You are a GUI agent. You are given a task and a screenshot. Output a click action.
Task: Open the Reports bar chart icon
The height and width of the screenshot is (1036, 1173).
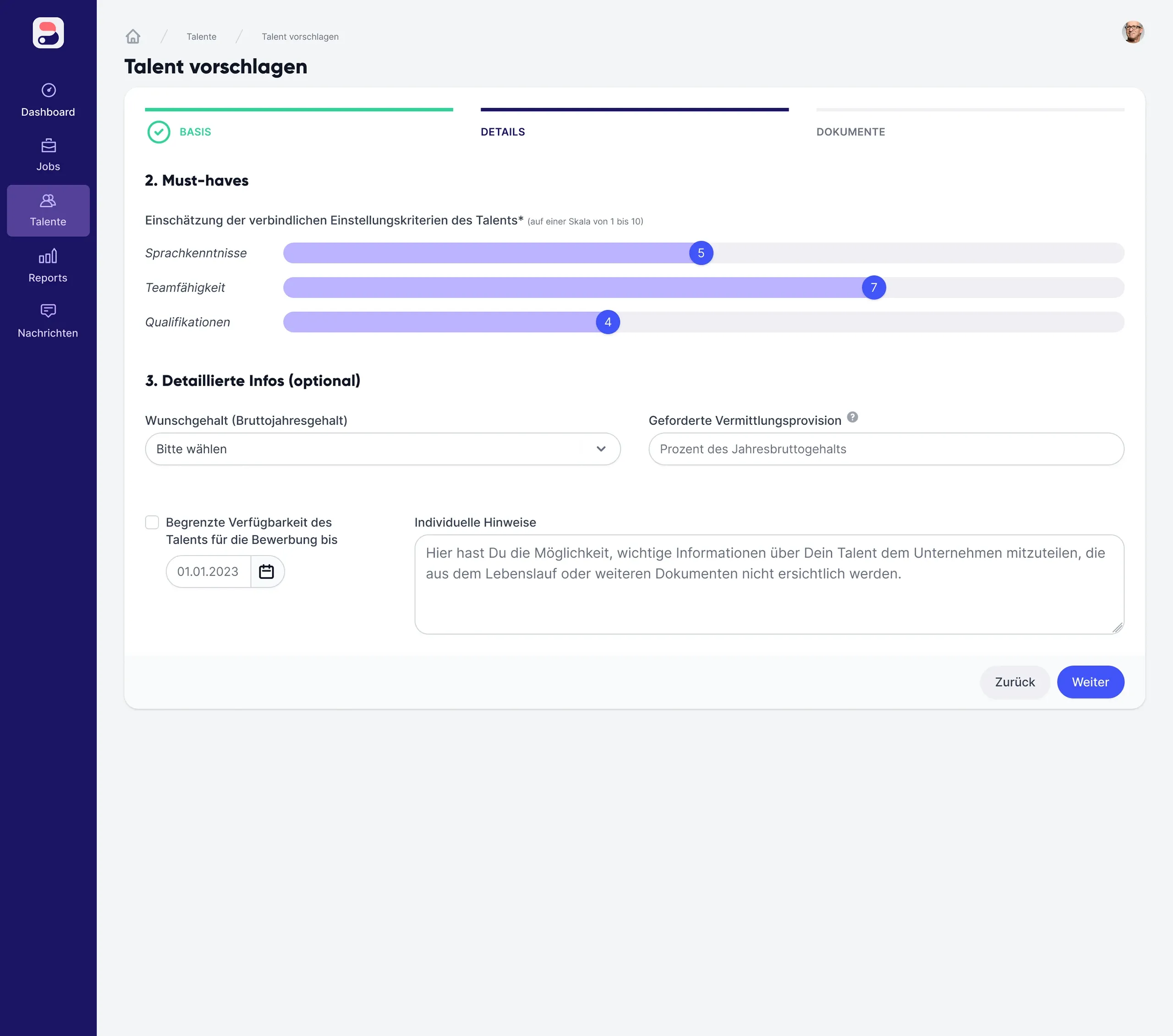(48, 256)
